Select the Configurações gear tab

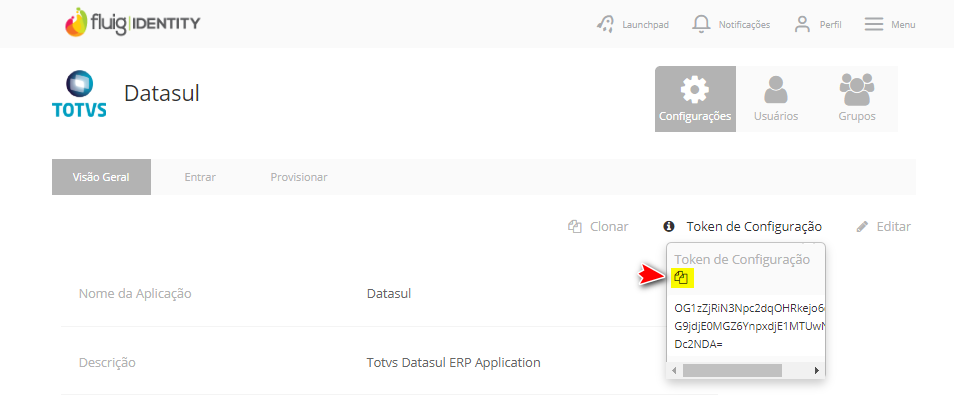tap(695, 99)
